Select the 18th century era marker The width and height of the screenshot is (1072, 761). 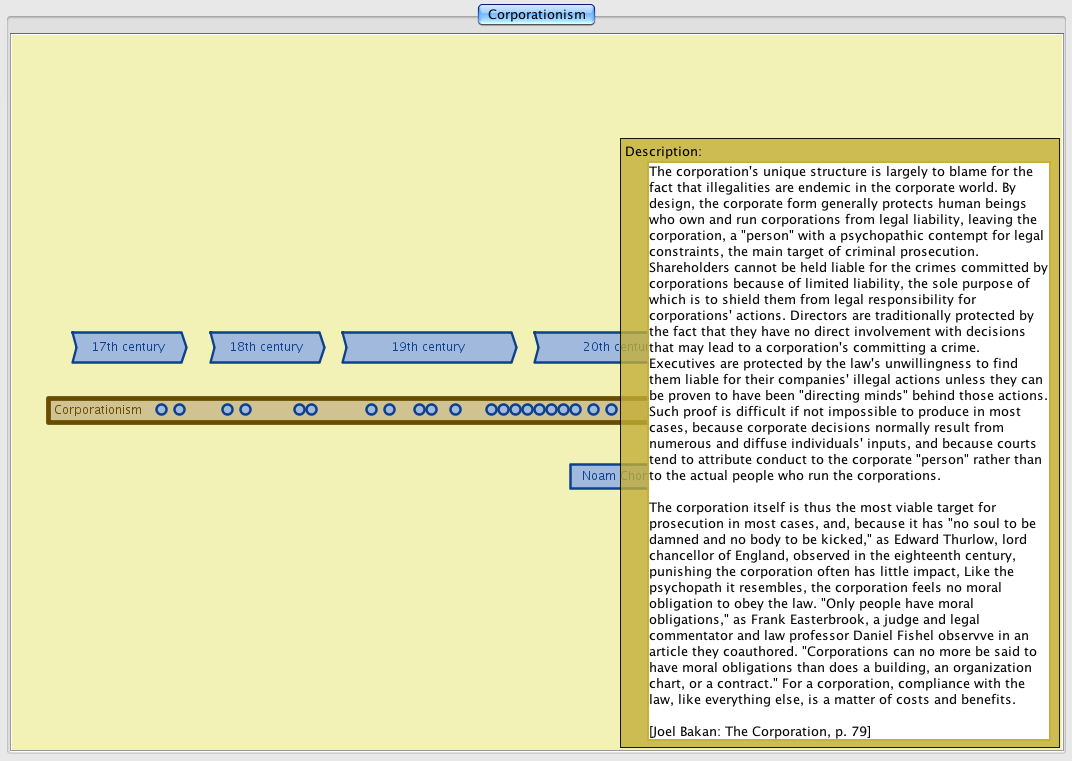pyautogui.click(x=266, y=347)
